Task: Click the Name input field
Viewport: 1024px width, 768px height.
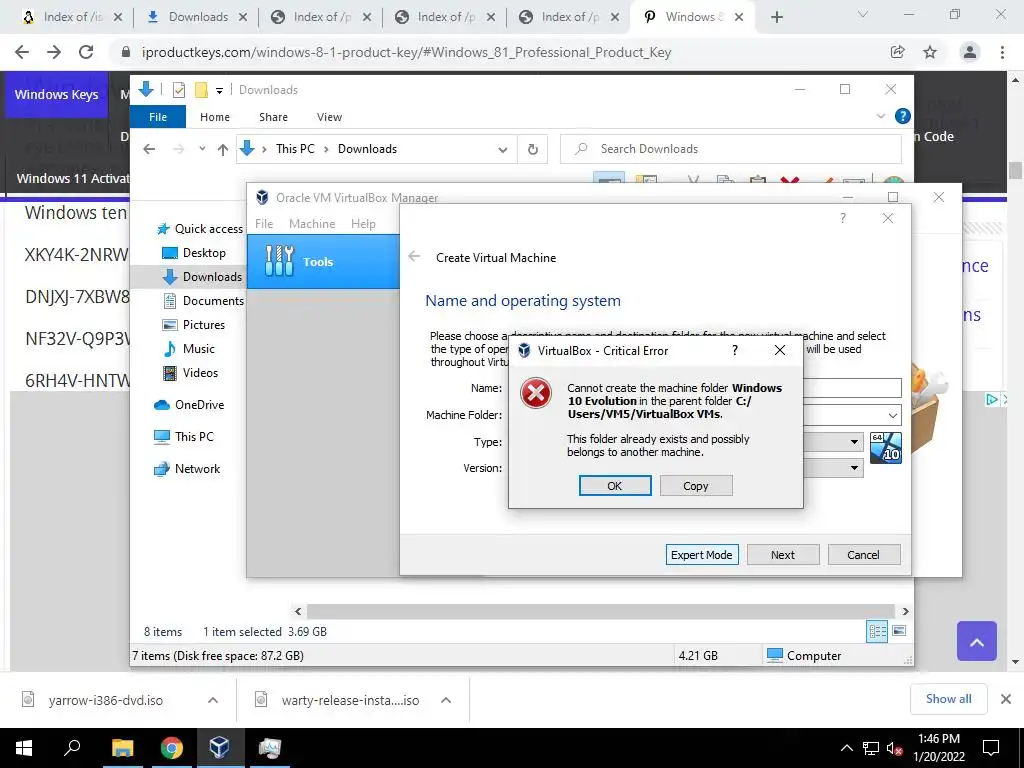Action: pos(852,388)
